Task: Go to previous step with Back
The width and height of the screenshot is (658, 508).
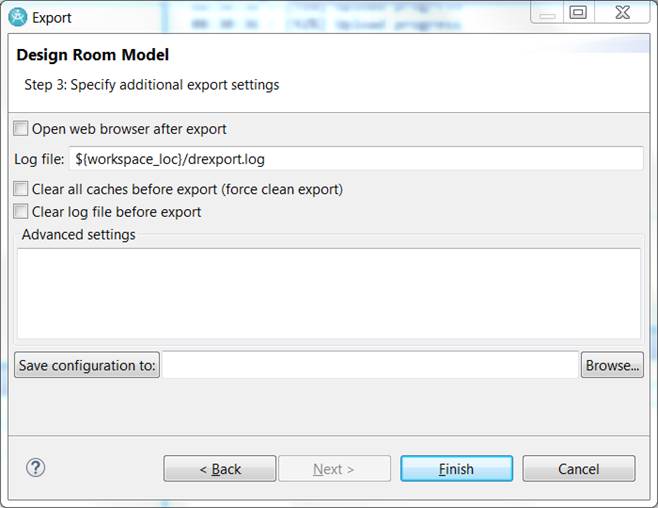Action: (x=219, y=469)
